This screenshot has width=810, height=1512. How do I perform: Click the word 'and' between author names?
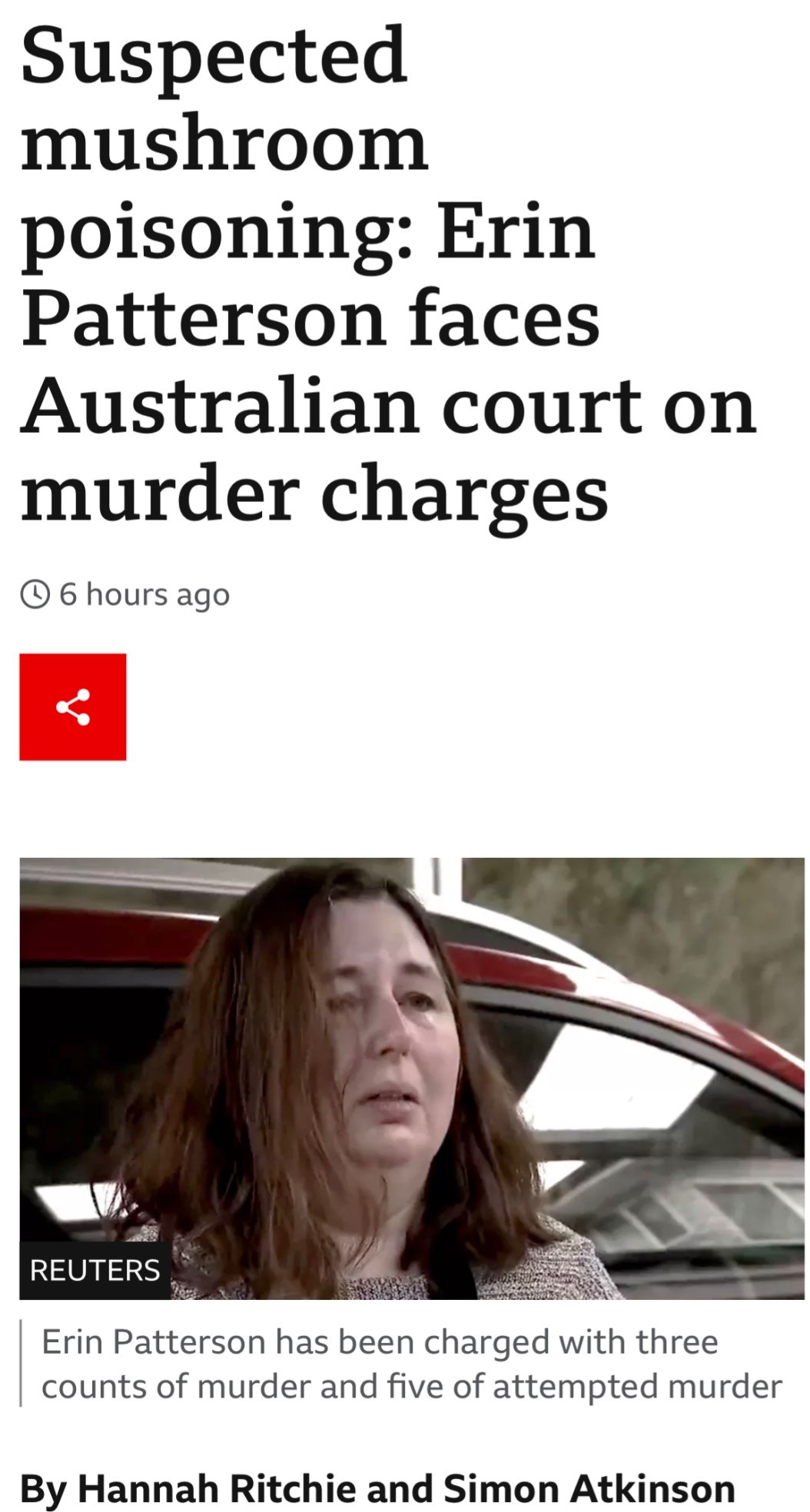point(401,1487)
